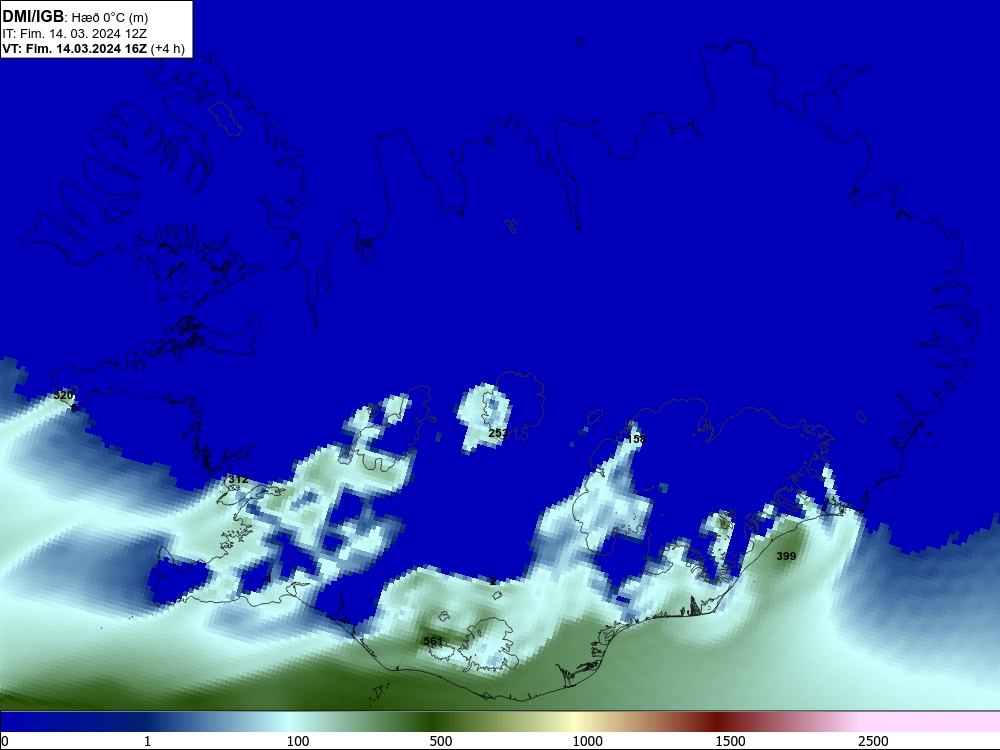The image size is (1000, 750).
Task: Click the 'IT: Fim. 14. 03. 2024 12Z' line
Action: coord(75,34)
